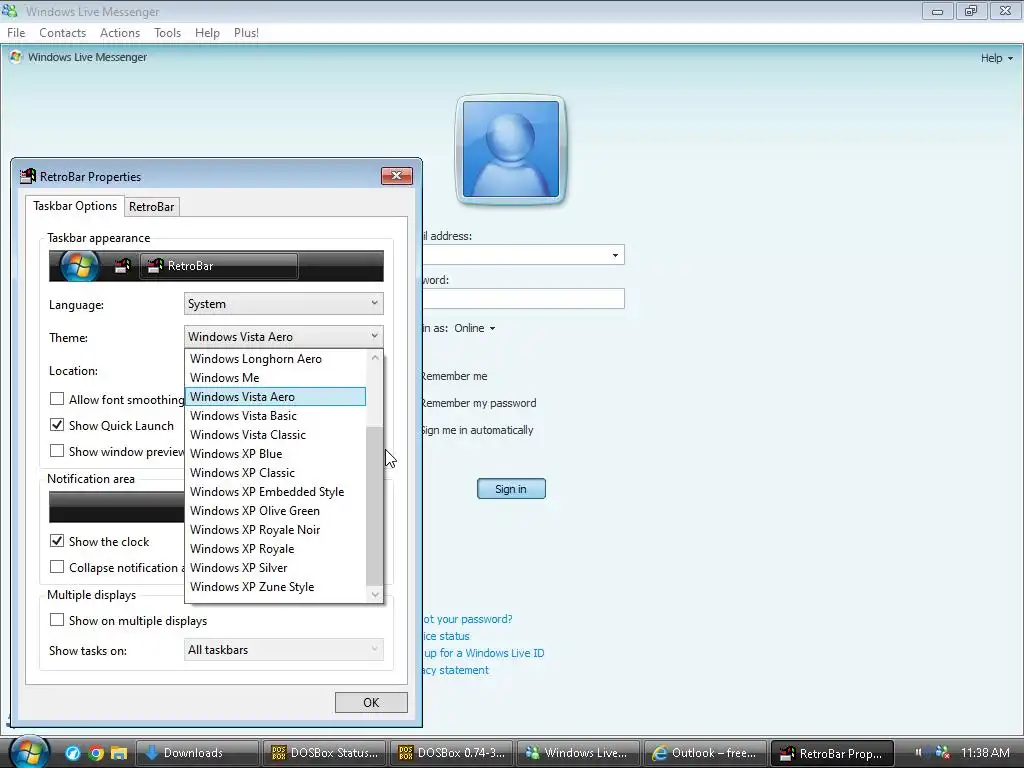Open the File menu
This screenshot has height=768, width=1024.
(16, 33)
